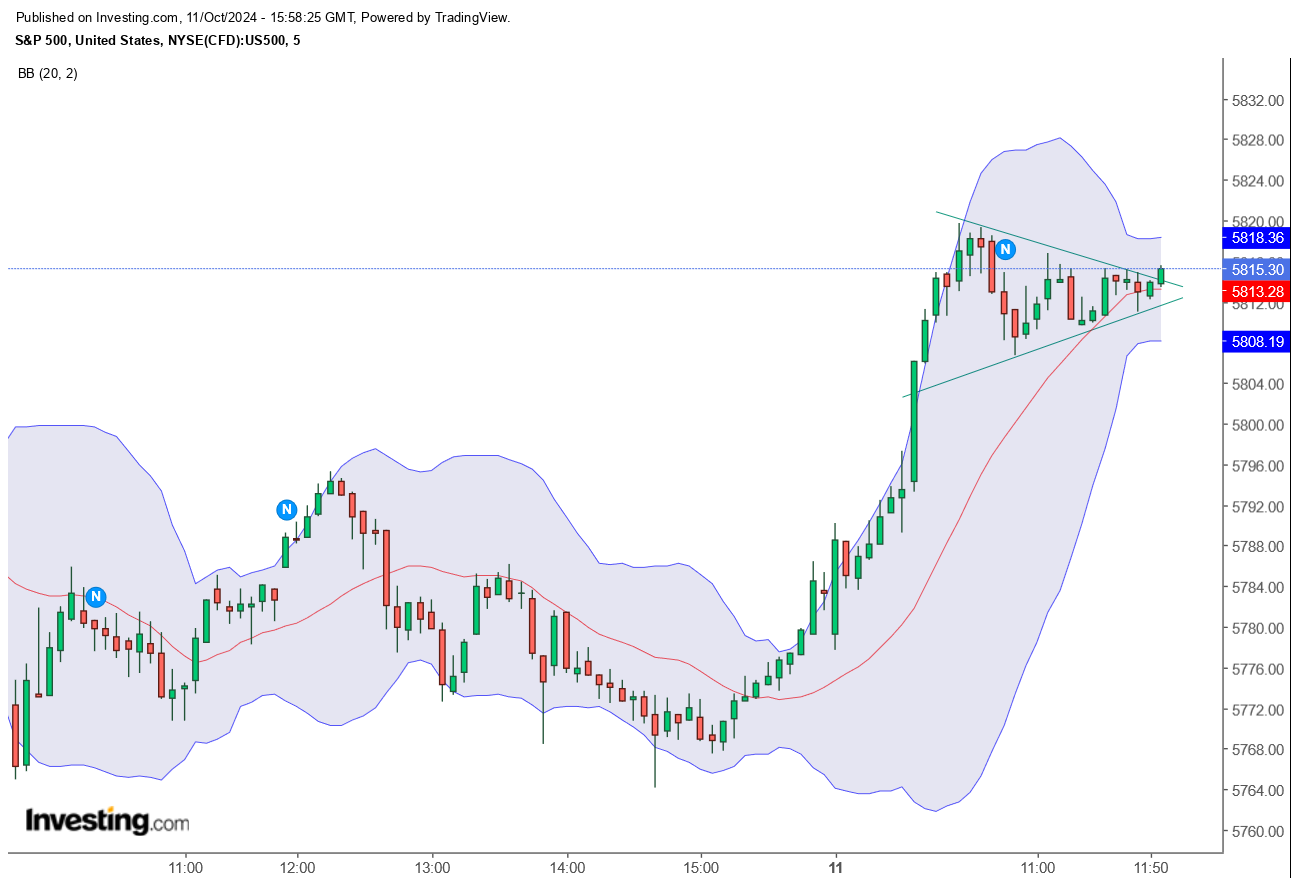Click the S&P 500 NYSE(CFD):US500 symbol title
This screenshot has width=1298, height=883.
160,41
